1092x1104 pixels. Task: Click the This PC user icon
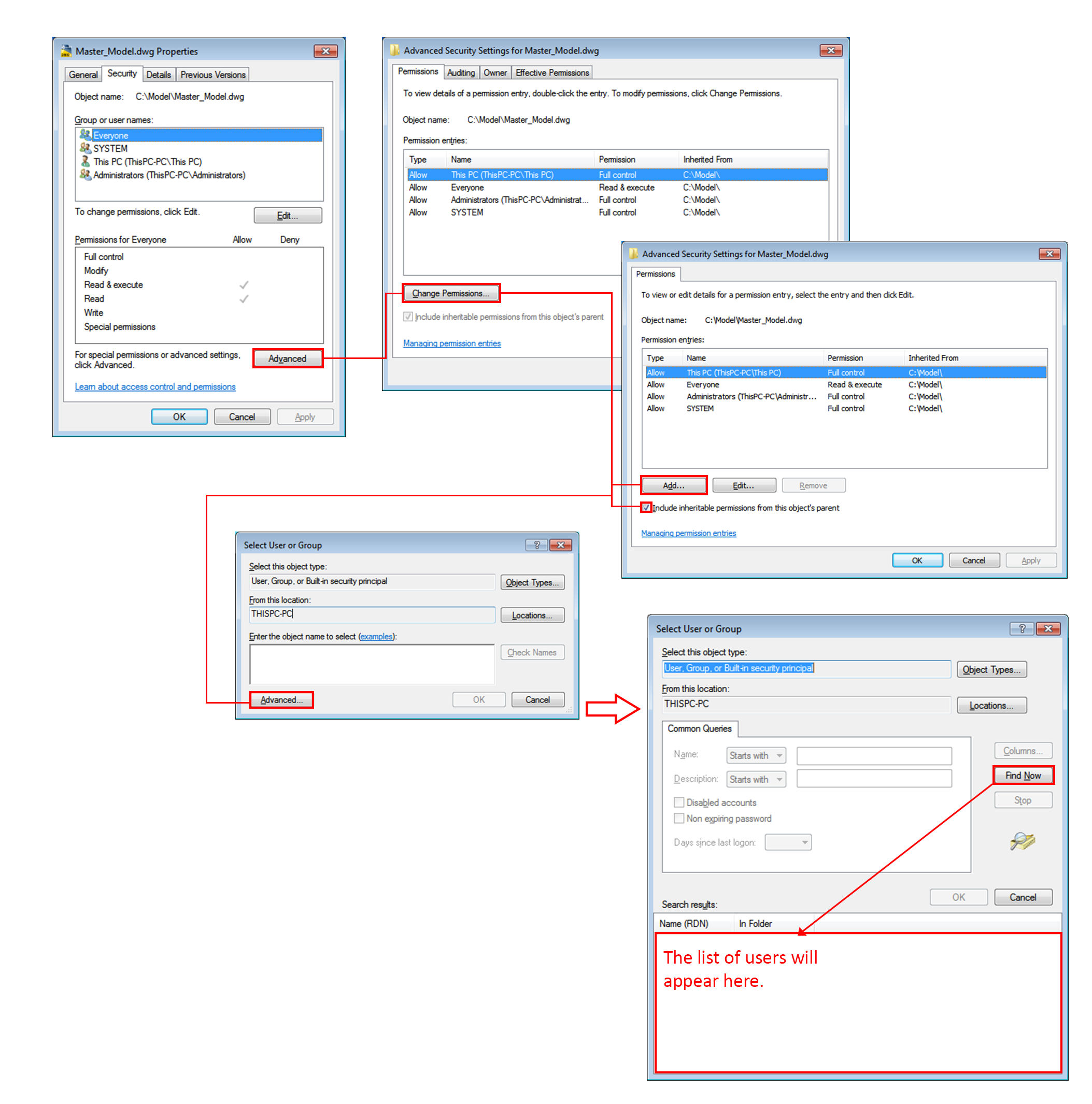point(85,162)
